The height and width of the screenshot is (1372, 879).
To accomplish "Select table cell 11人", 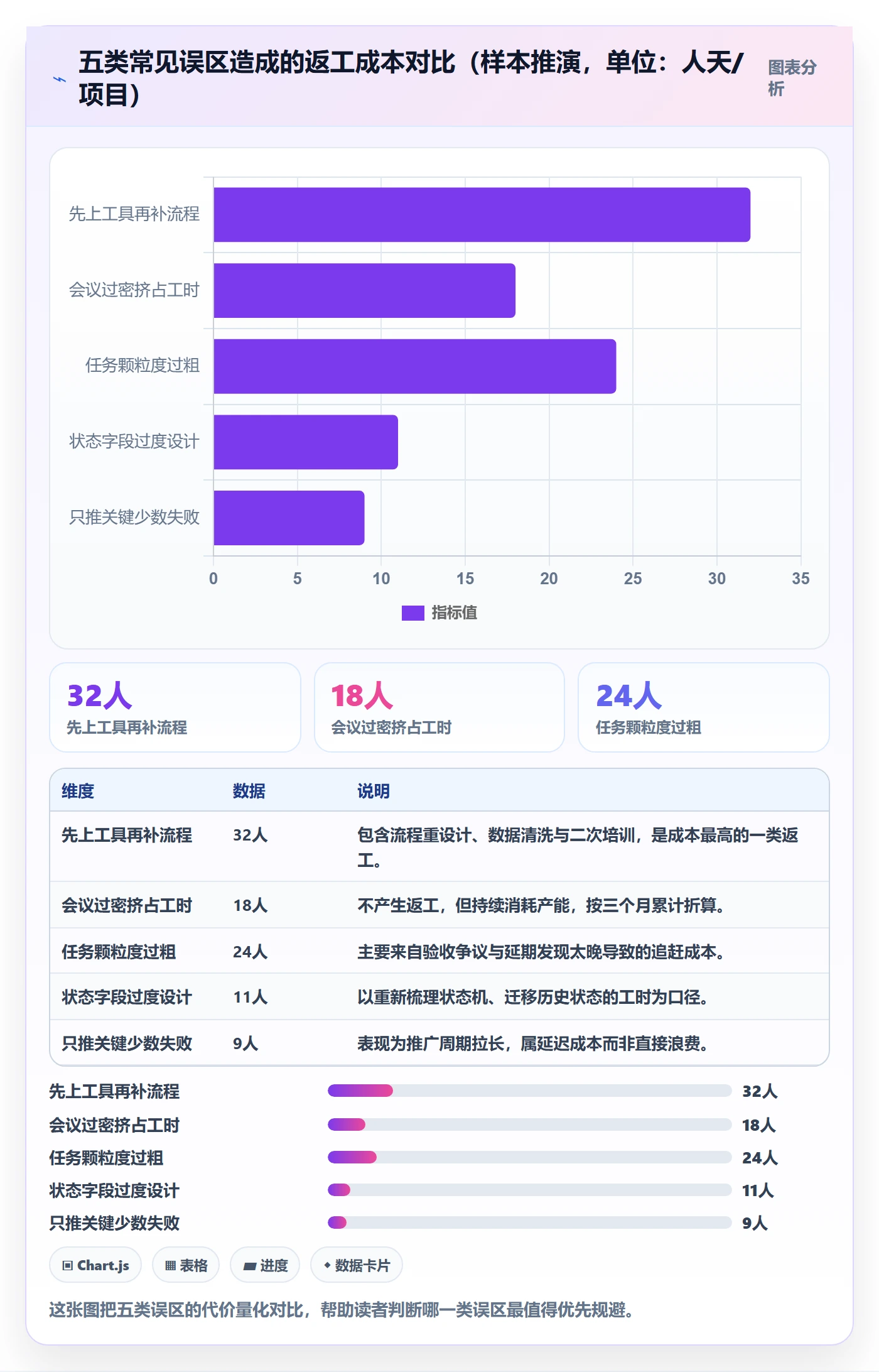I will coord(251,997).
